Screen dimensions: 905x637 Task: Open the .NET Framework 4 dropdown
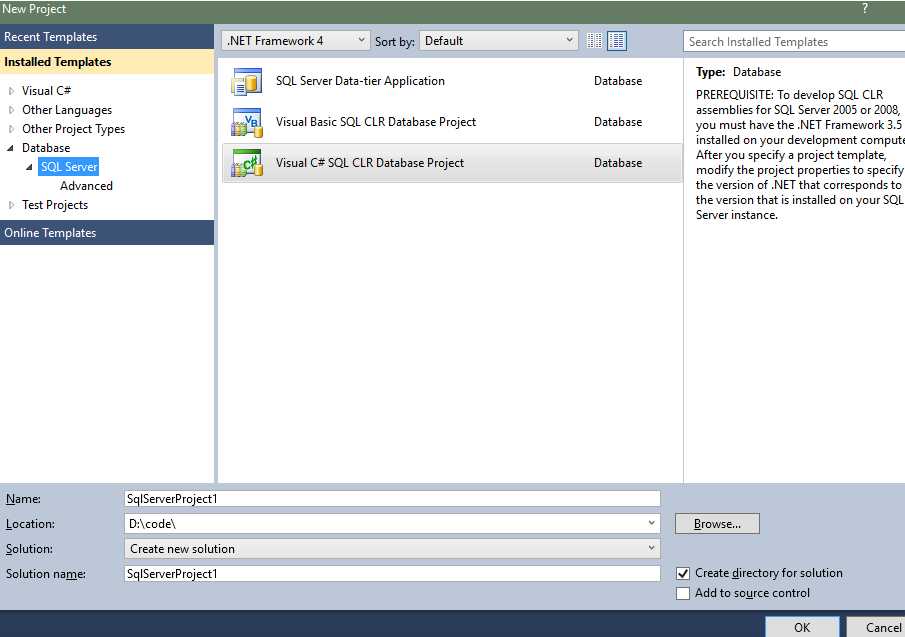295,41
